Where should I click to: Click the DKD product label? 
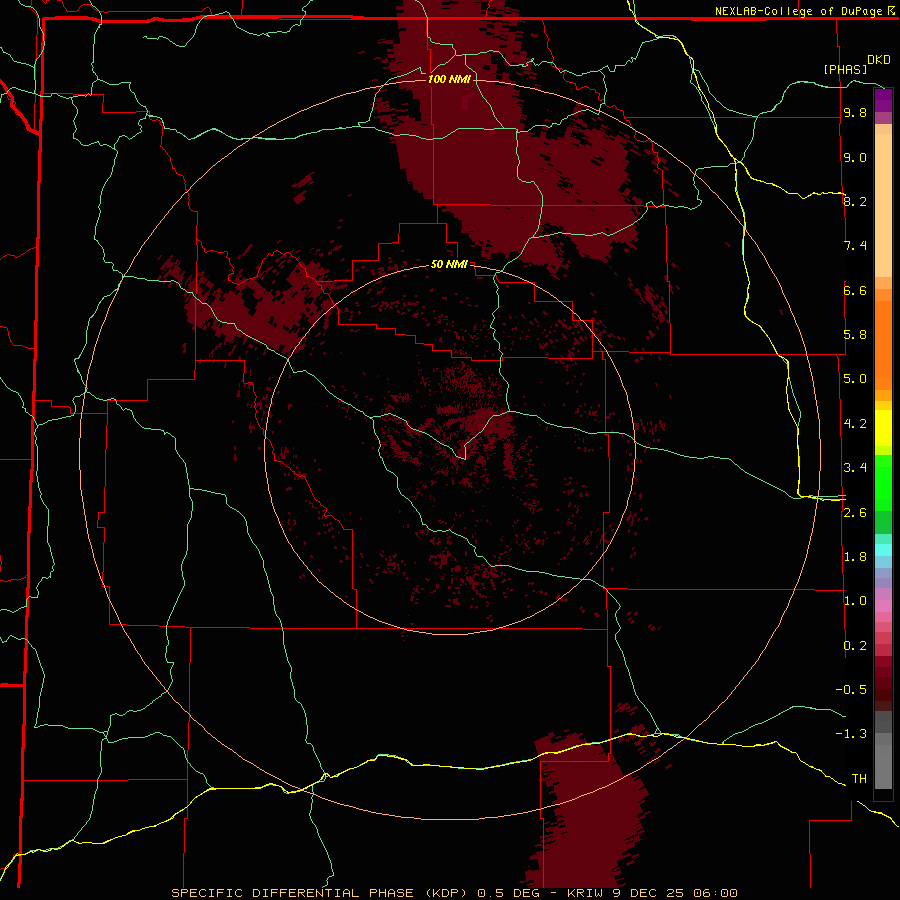(878, 60)
